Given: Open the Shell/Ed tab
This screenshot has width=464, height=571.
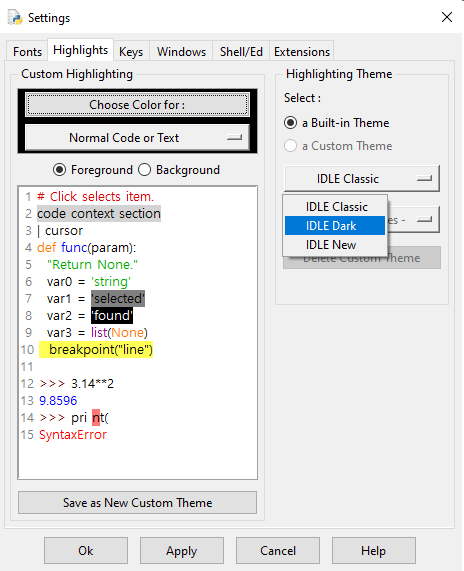Looking at the screenshot, I should [241, 51].
